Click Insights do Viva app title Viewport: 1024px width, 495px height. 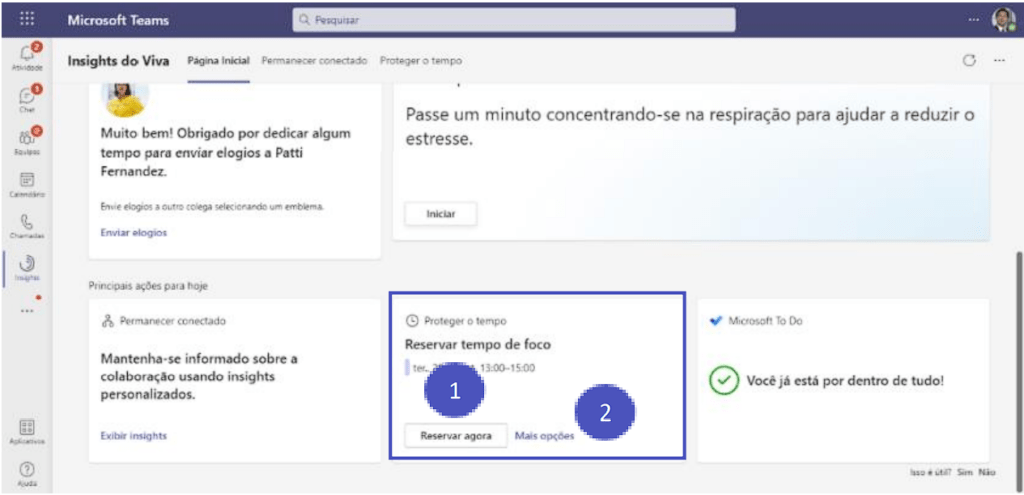pyautogui.click(x=118, y=60)
